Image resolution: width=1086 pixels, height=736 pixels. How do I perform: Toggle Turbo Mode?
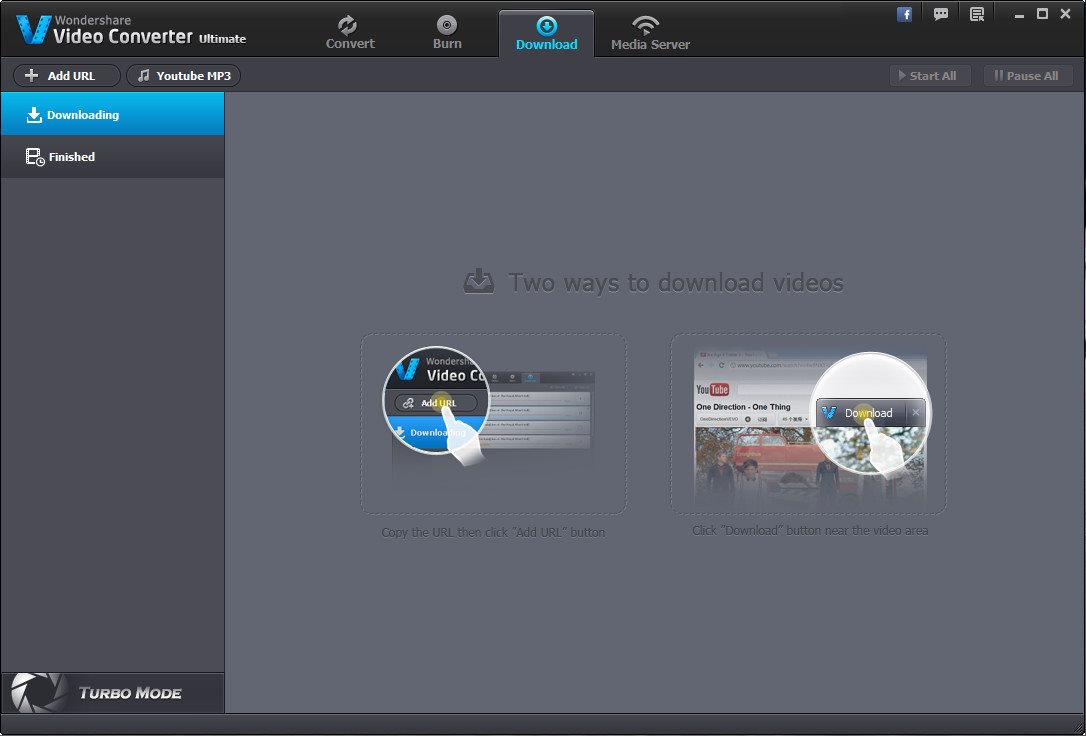point(112,692)
